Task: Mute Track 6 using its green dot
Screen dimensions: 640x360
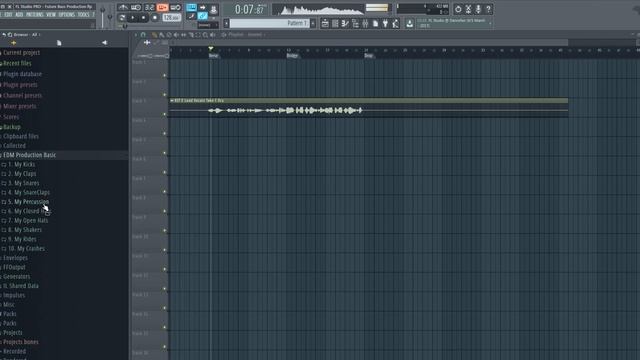Action: [165, 172]
